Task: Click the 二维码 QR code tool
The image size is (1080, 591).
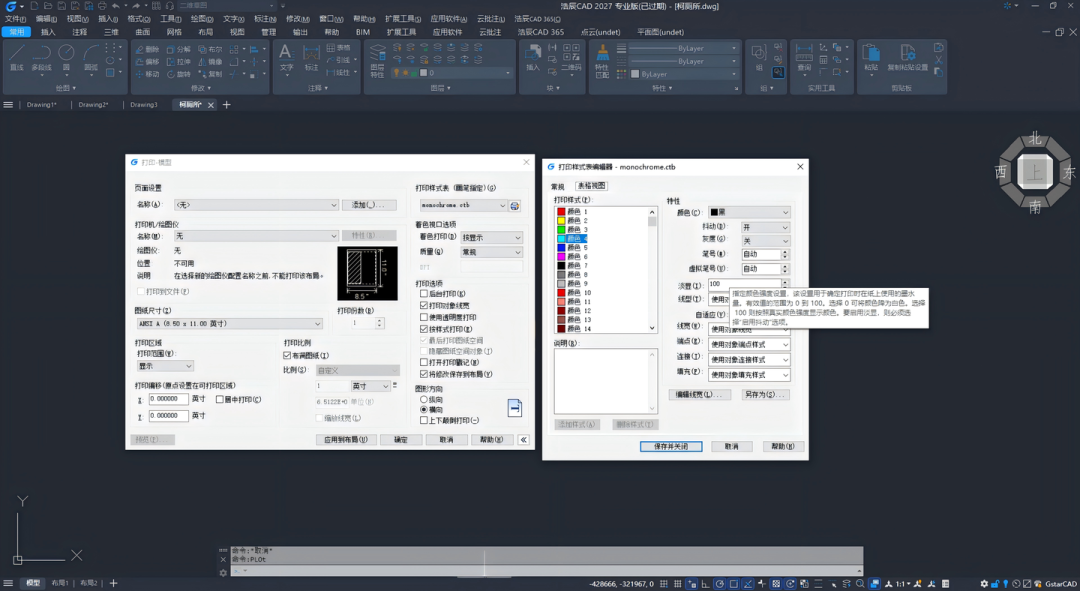Action: coord(572,58)
